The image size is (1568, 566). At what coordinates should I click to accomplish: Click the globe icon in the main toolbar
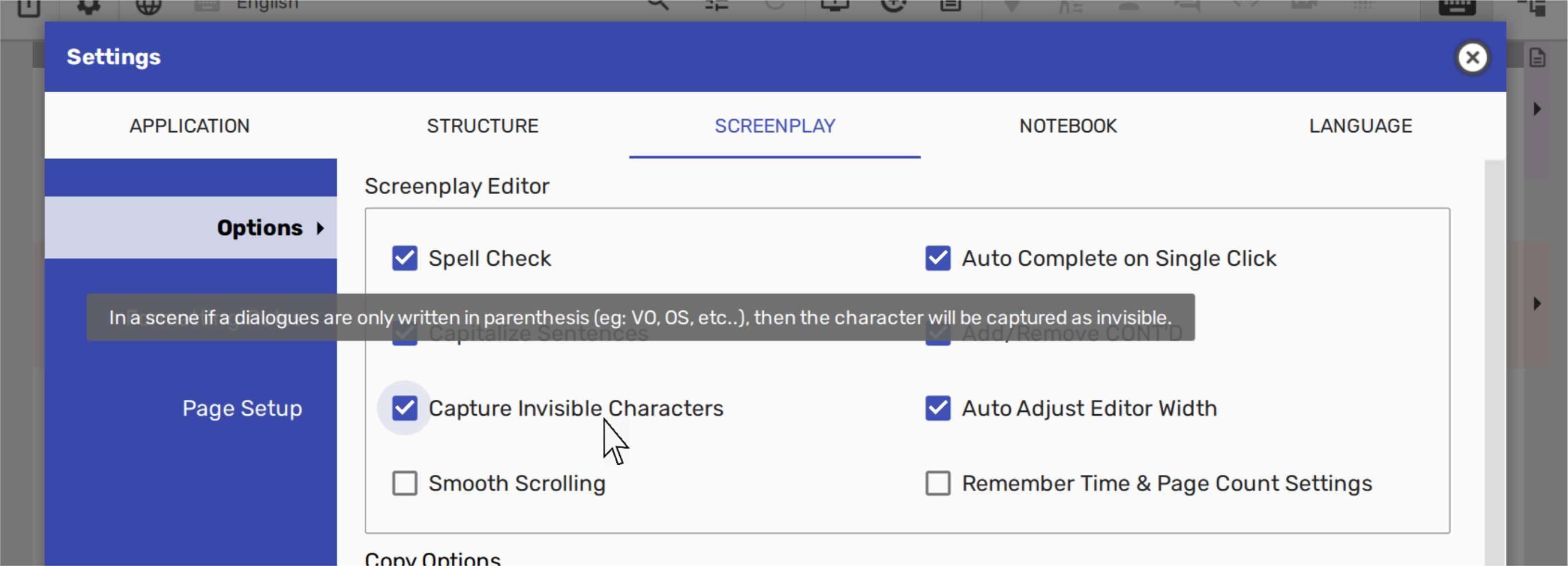coord(148,6)
